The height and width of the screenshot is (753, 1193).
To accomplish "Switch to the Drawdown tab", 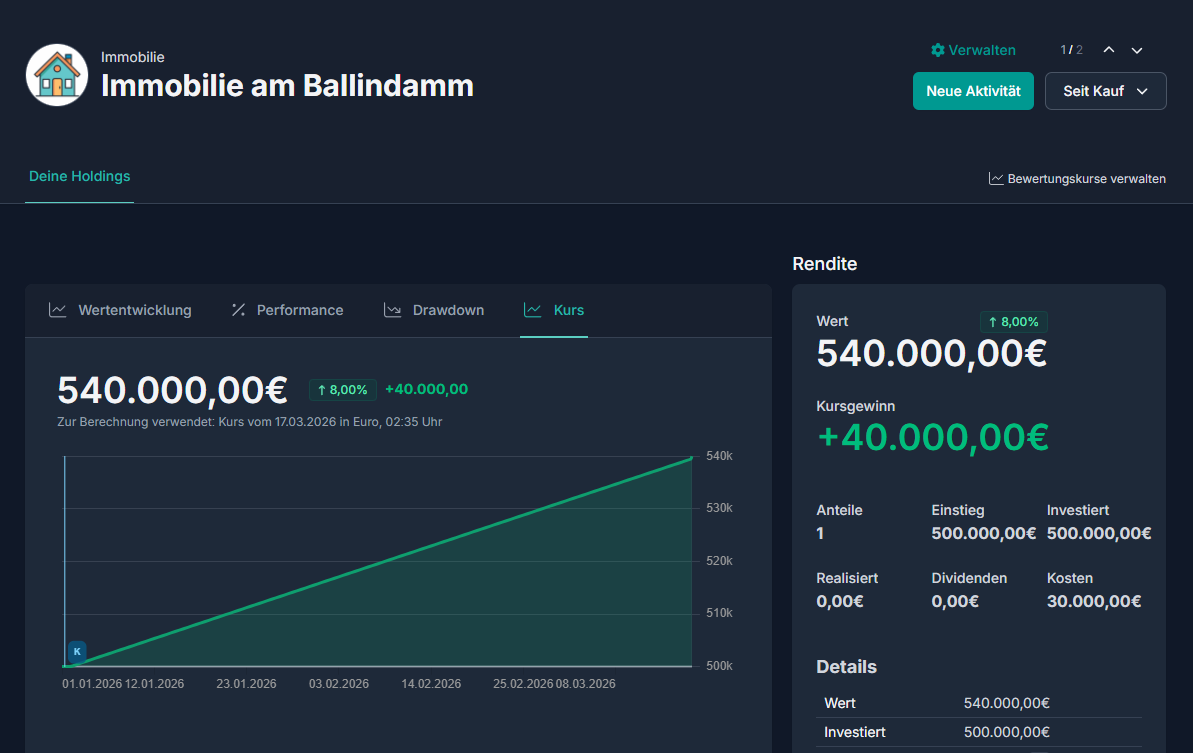I will pyautogui.click(x=448, y=310).
